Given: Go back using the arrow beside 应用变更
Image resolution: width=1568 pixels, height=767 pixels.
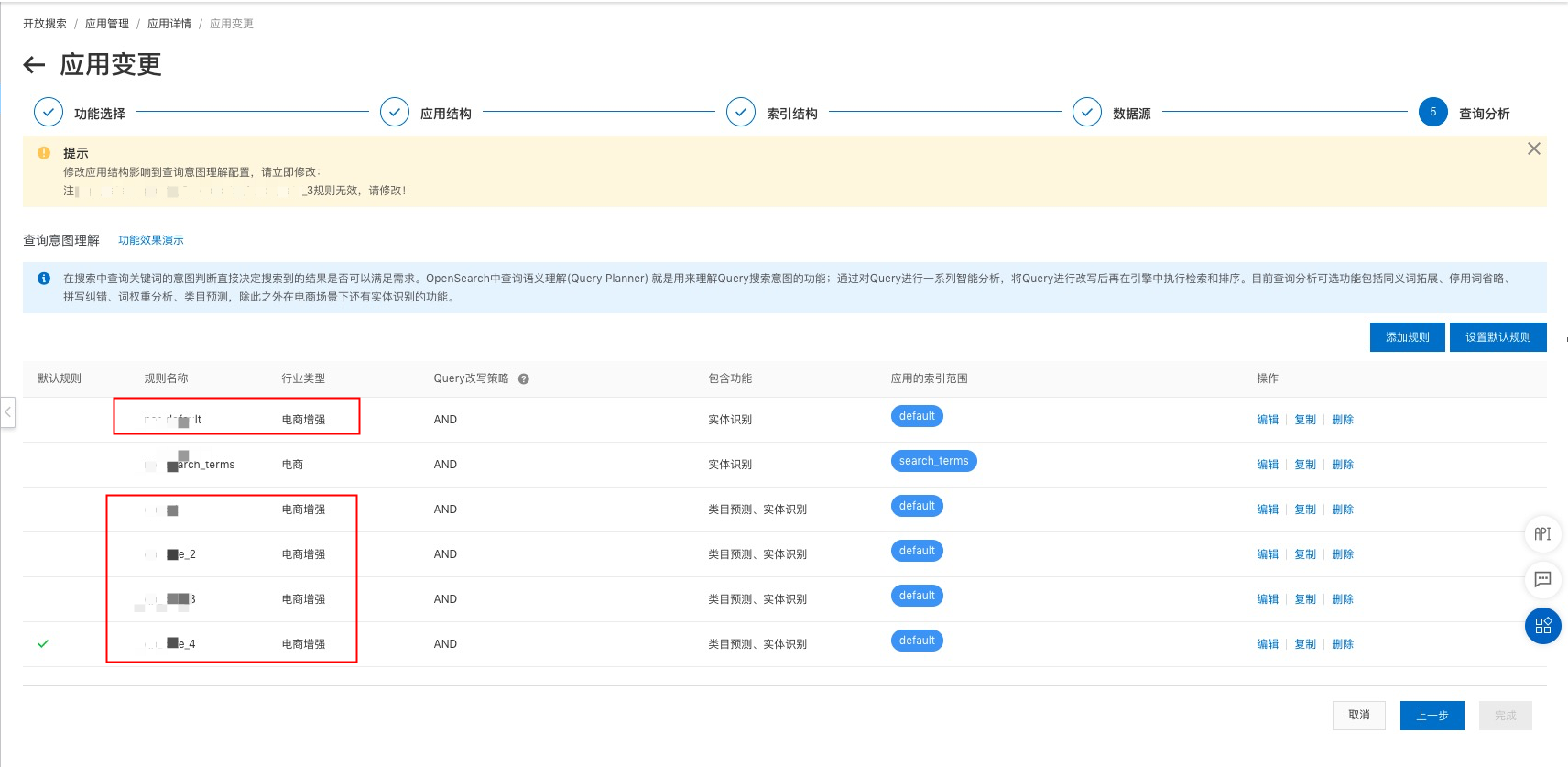Looking at the screenshot, I should tap(34, 64).
